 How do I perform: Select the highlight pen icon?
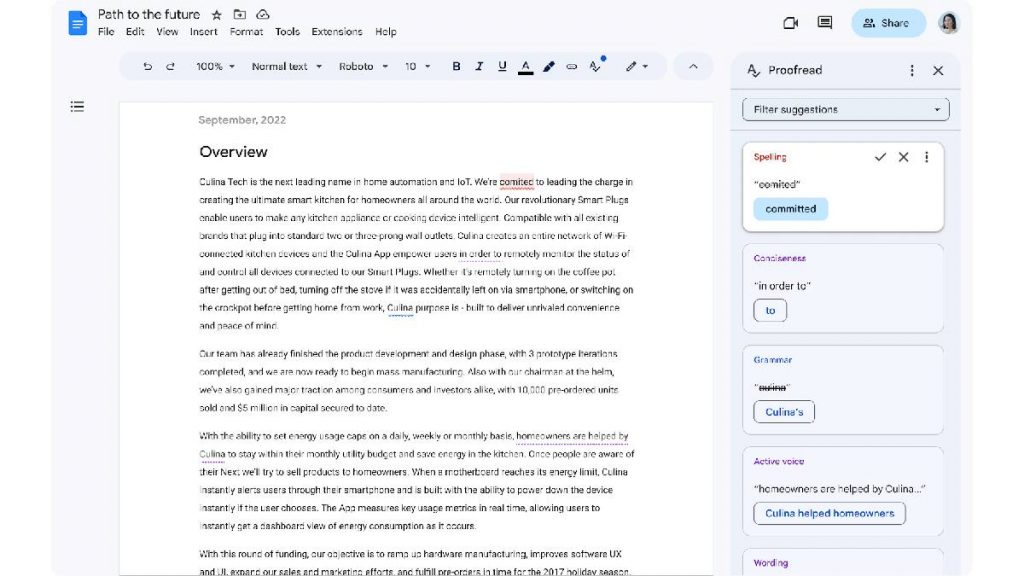(548, 66)
